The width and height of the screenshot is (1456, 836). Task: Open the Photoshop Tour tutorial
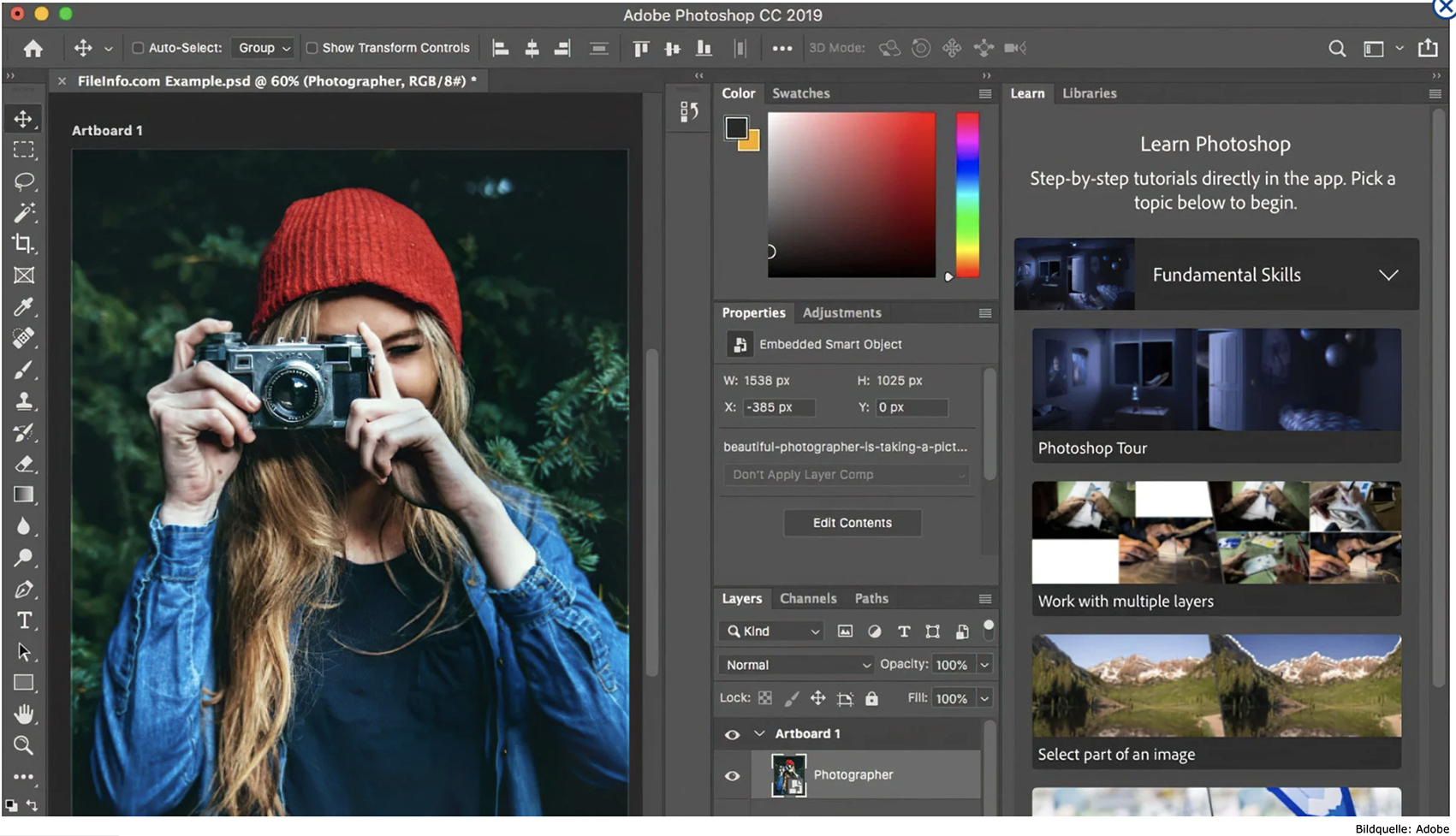[1215, 394]
